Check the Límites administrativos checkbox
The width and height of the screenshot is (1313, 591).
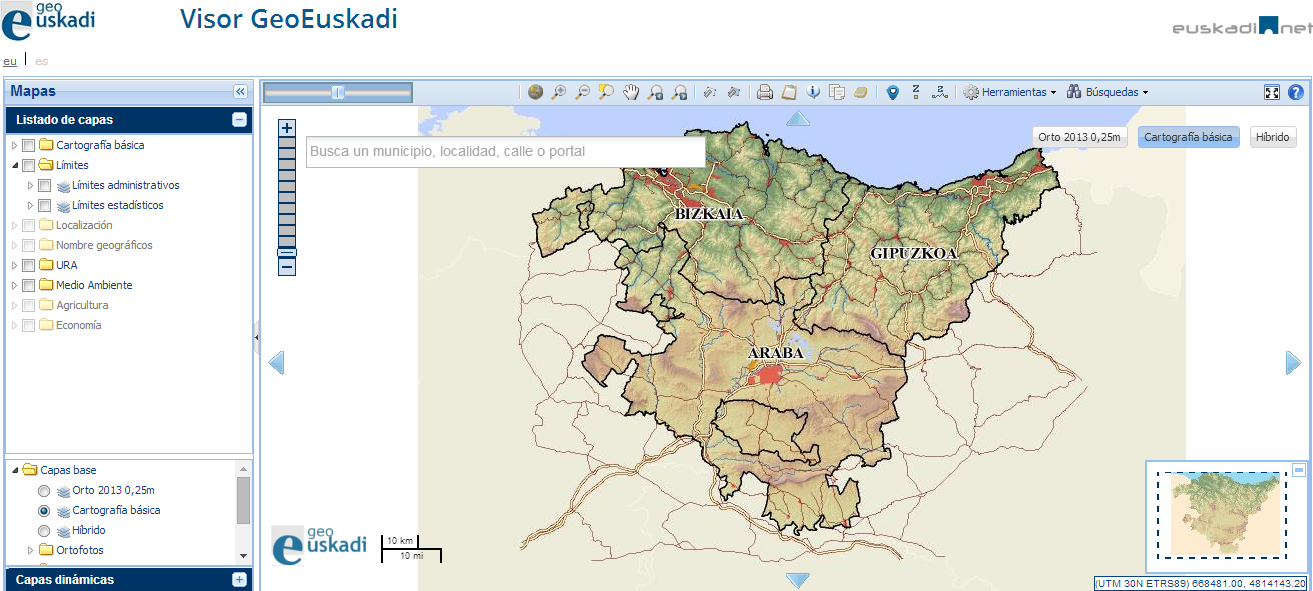[x=44, y=186]
